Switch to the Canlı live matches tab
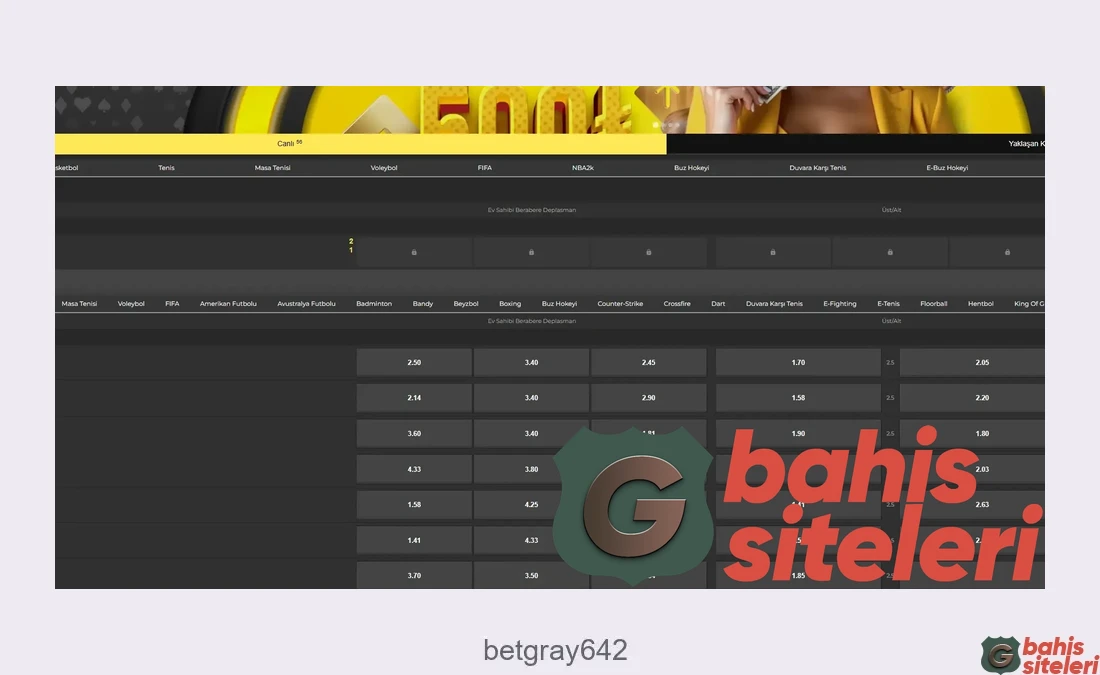Image resolution: width=1100 pixels, height=675 pixels. [x=284, y=143]
